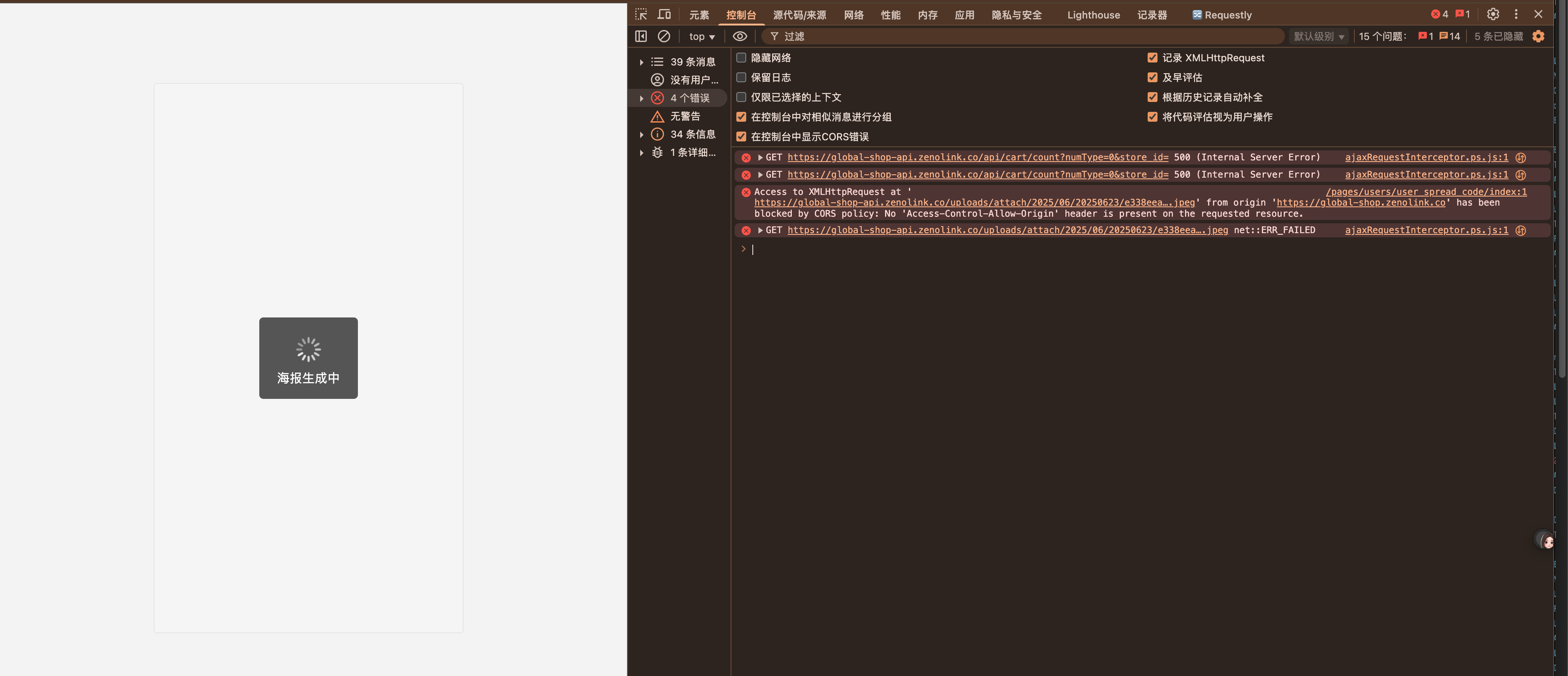Select the '无警告' warnings filter
The height and width of the screenshot is (676, 1568).
pos(685,116)
